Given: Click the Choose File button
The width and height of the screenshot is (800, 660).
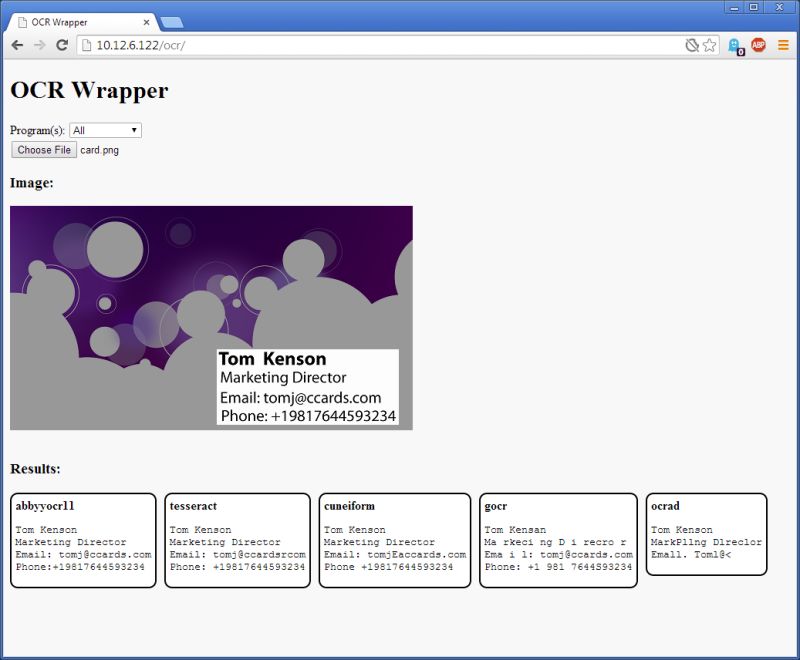Looking at the screenshot, I should click(42, 150).
